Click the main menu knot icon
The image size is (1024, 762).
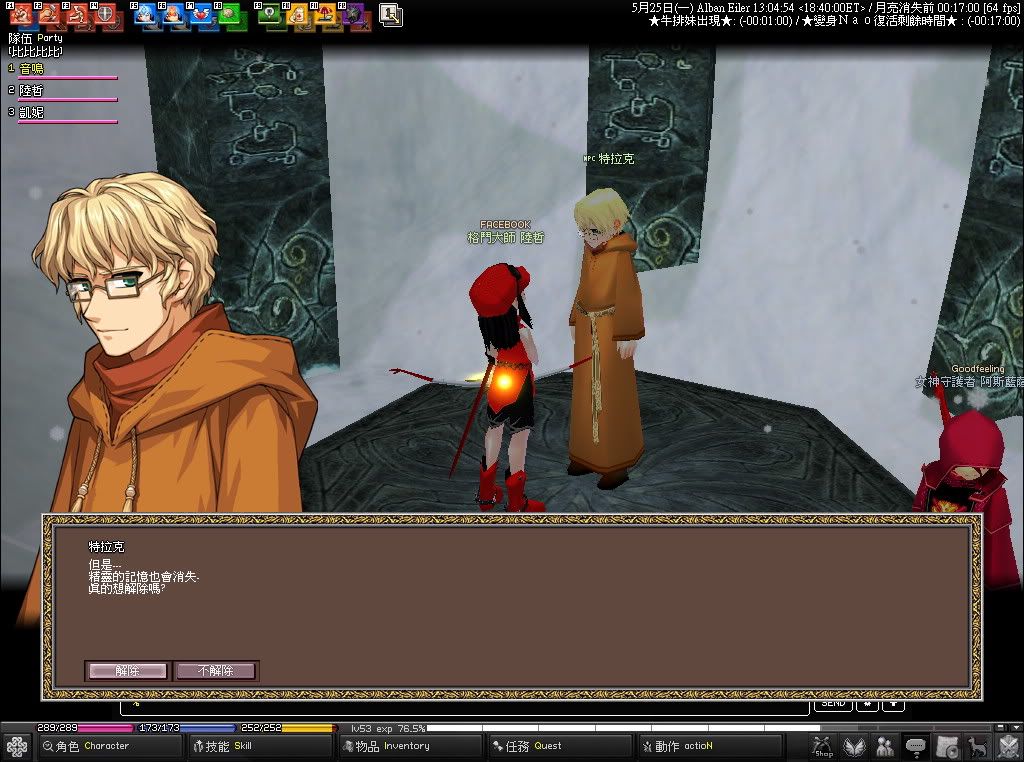pyautogui.click(x=17, y=747)
